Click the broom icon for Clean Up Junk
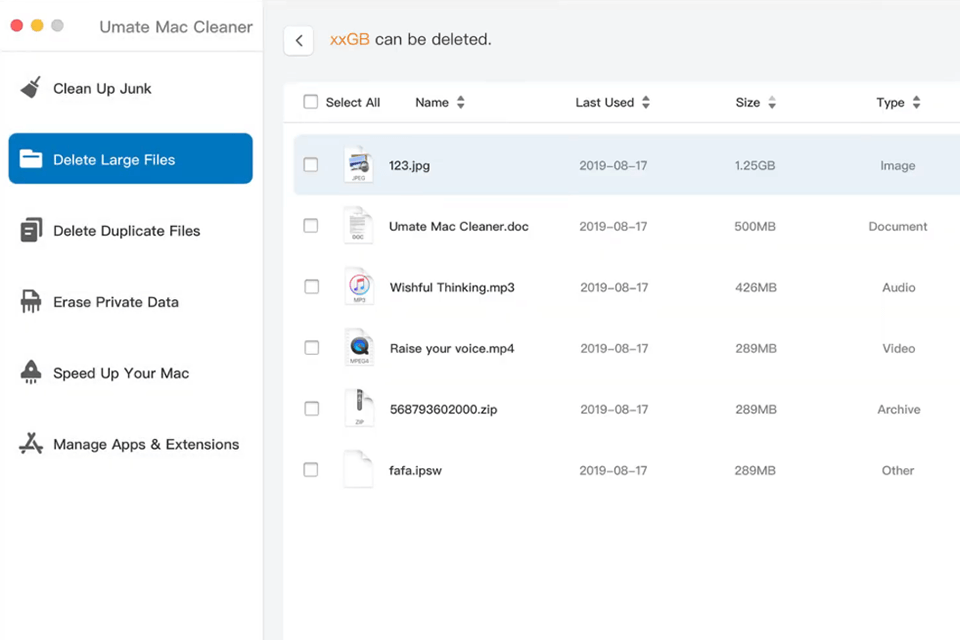960x640 pixels. [x=31, y=88]
